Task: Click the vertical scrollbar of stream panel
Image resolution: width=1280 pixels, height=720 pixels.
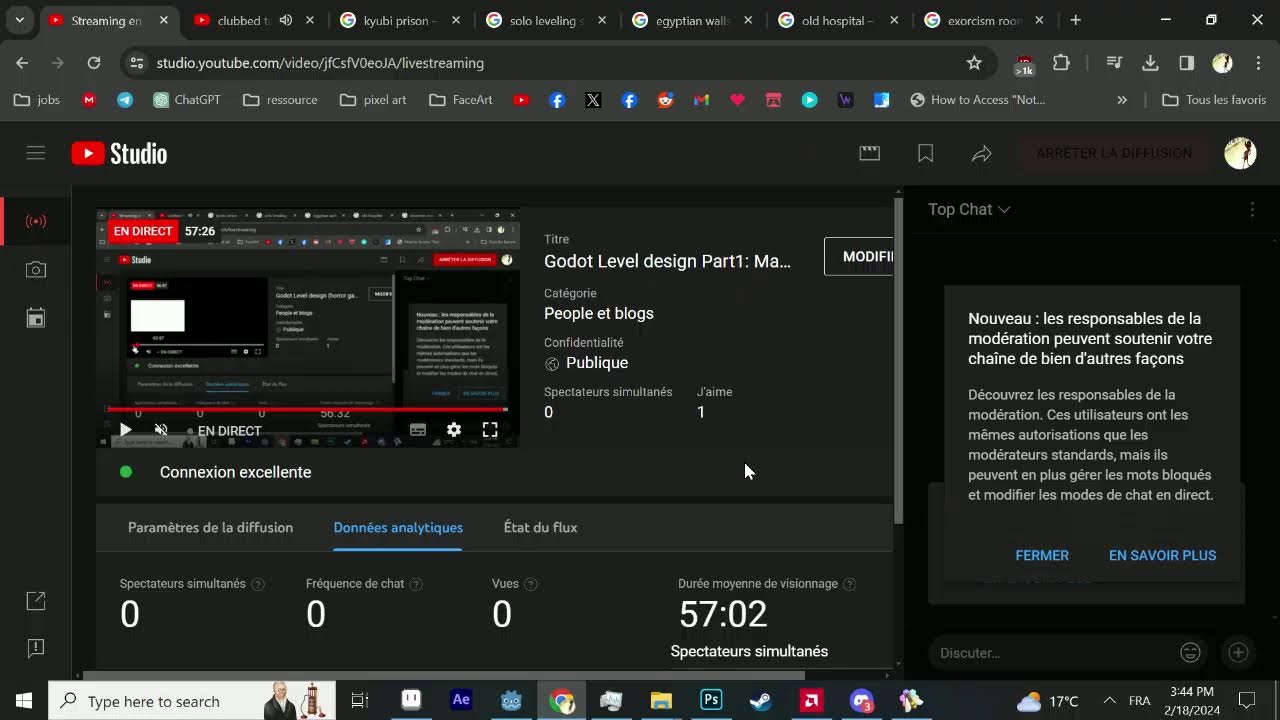Action: [898, 360]
